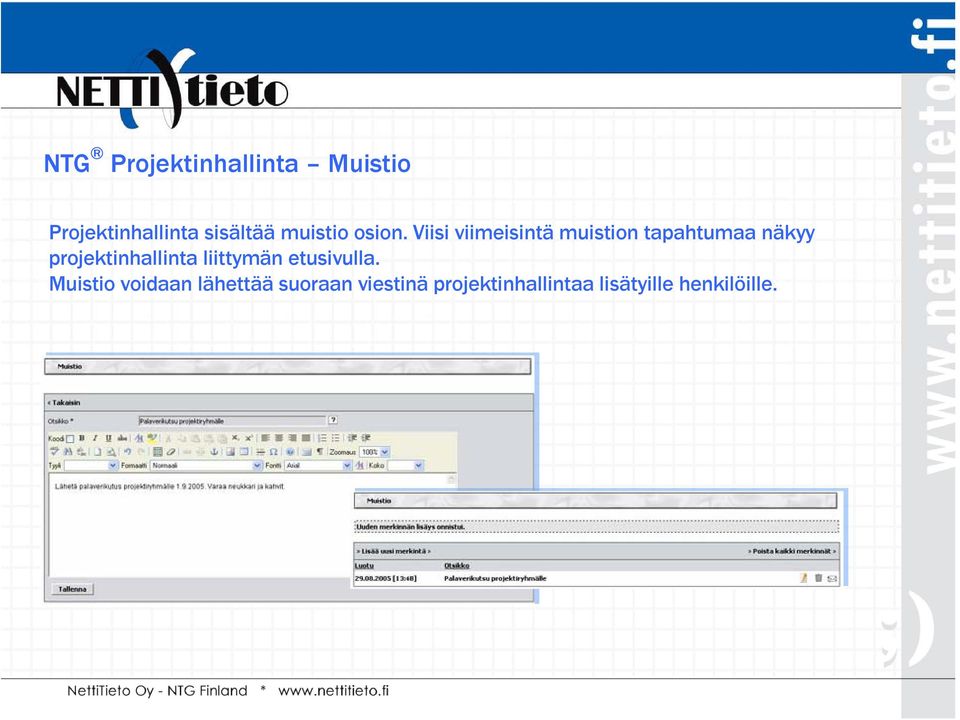Click the edit pencil icon for Palaverikutsu entry

[x=804, y=578]
